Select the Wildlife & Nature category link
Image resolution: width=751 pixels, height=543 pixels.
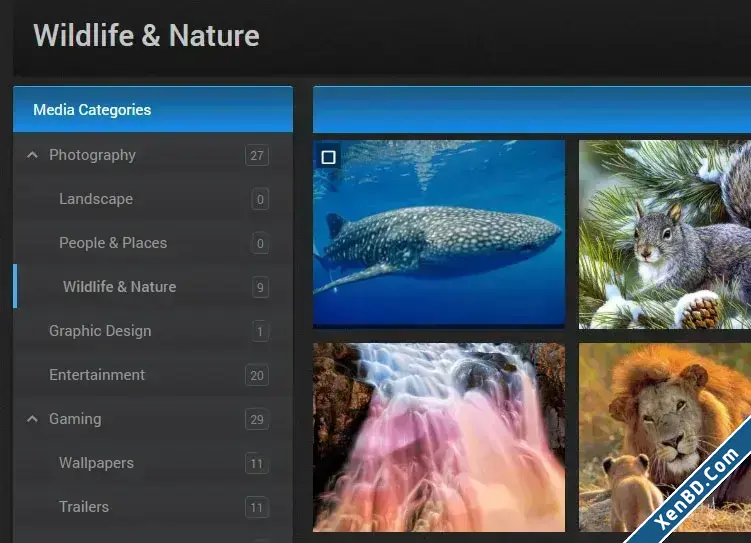tap(120, 287)
